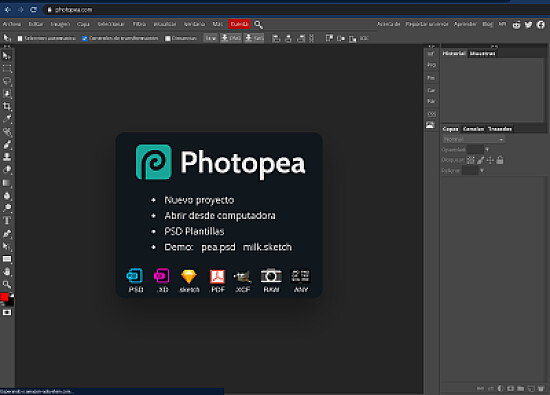
Task: Open the Capa menu
Action: 83,24
